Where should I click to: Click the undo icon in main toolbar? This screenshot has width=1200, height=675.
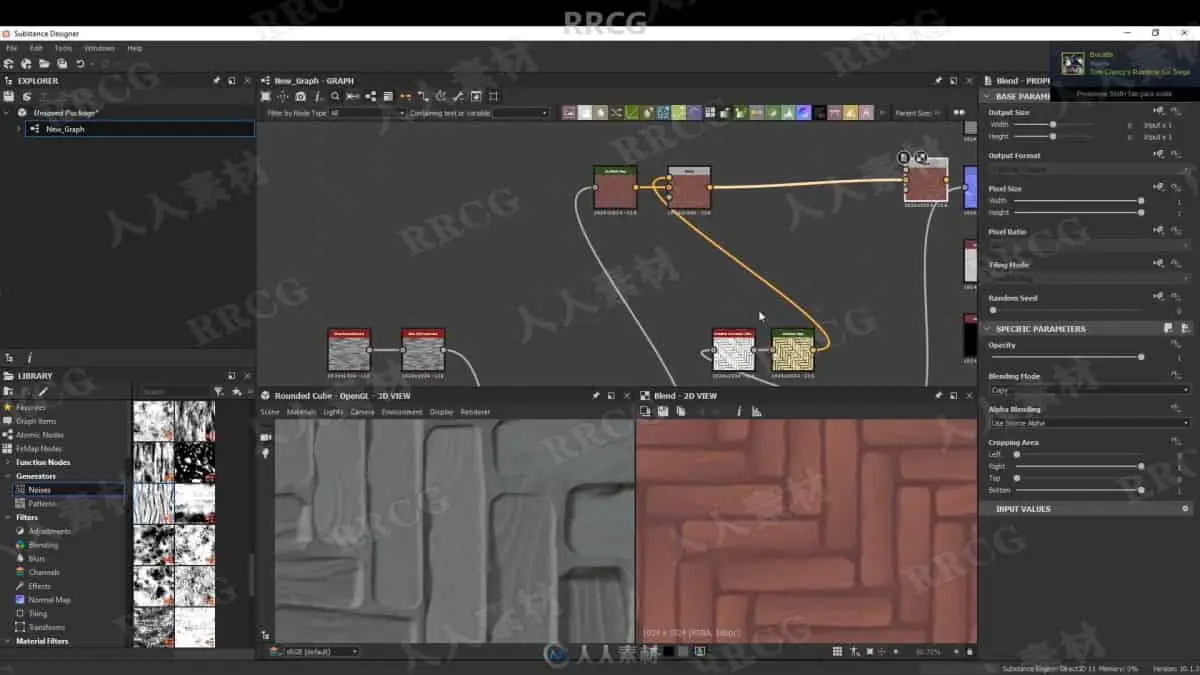click(x=80, y=64)
